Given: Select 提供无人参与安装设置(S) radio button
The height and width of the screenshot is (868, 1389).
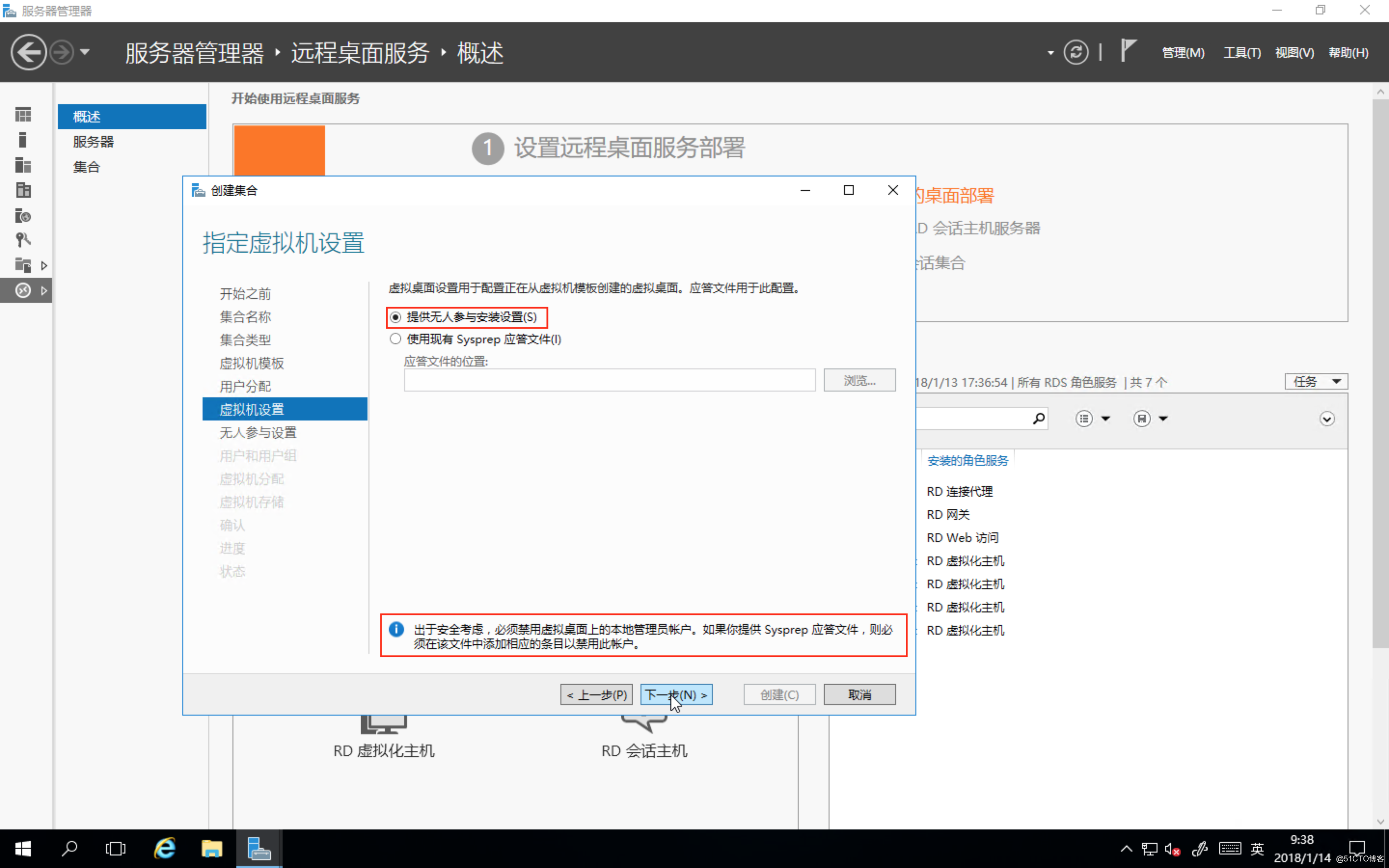Looking at the screenshot, I should coord(395,317).
